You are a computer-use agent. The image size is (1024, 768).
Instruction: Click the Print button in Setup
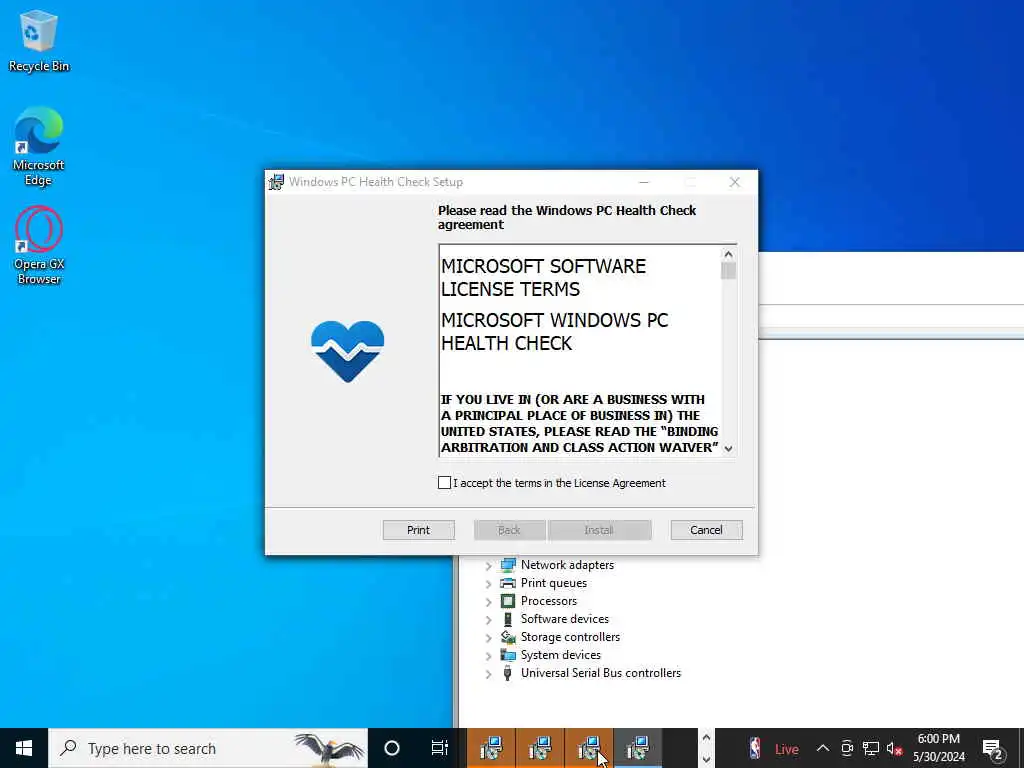(x=419, y=530)
